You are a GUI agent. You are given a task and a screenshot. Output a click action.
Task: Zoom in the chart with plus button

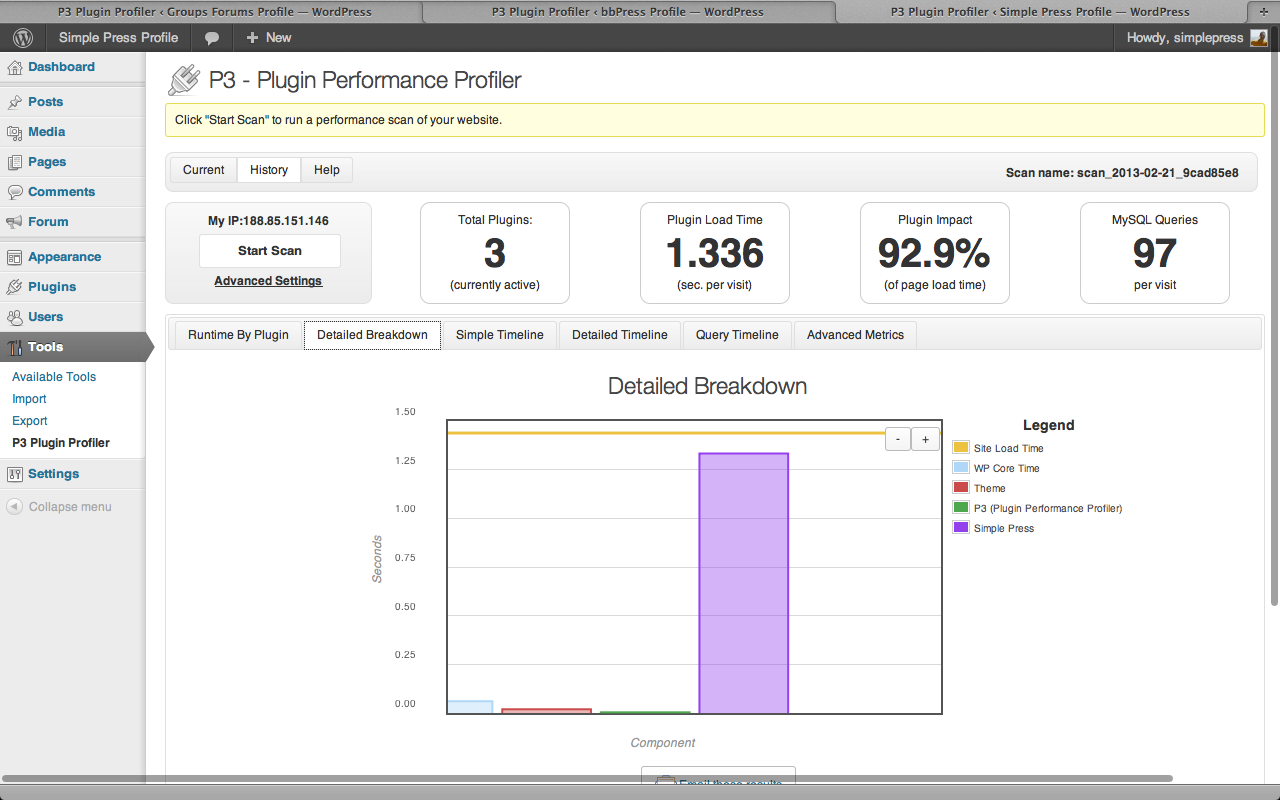coord(925,439)
